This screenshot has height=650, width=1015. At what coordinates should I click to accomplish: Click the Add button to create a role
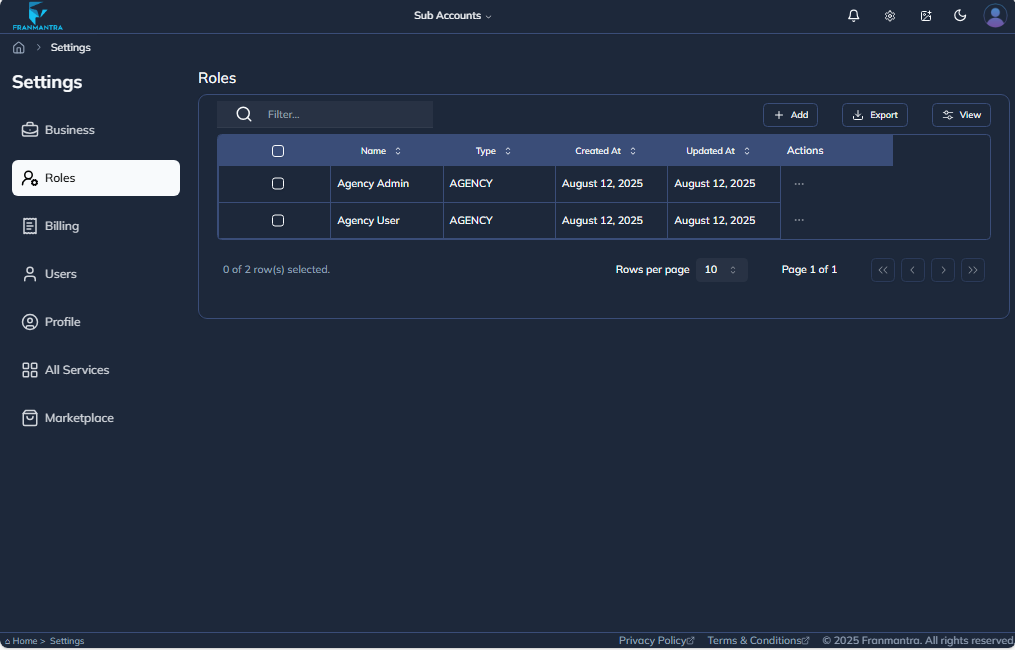click(x=790, y=114)
